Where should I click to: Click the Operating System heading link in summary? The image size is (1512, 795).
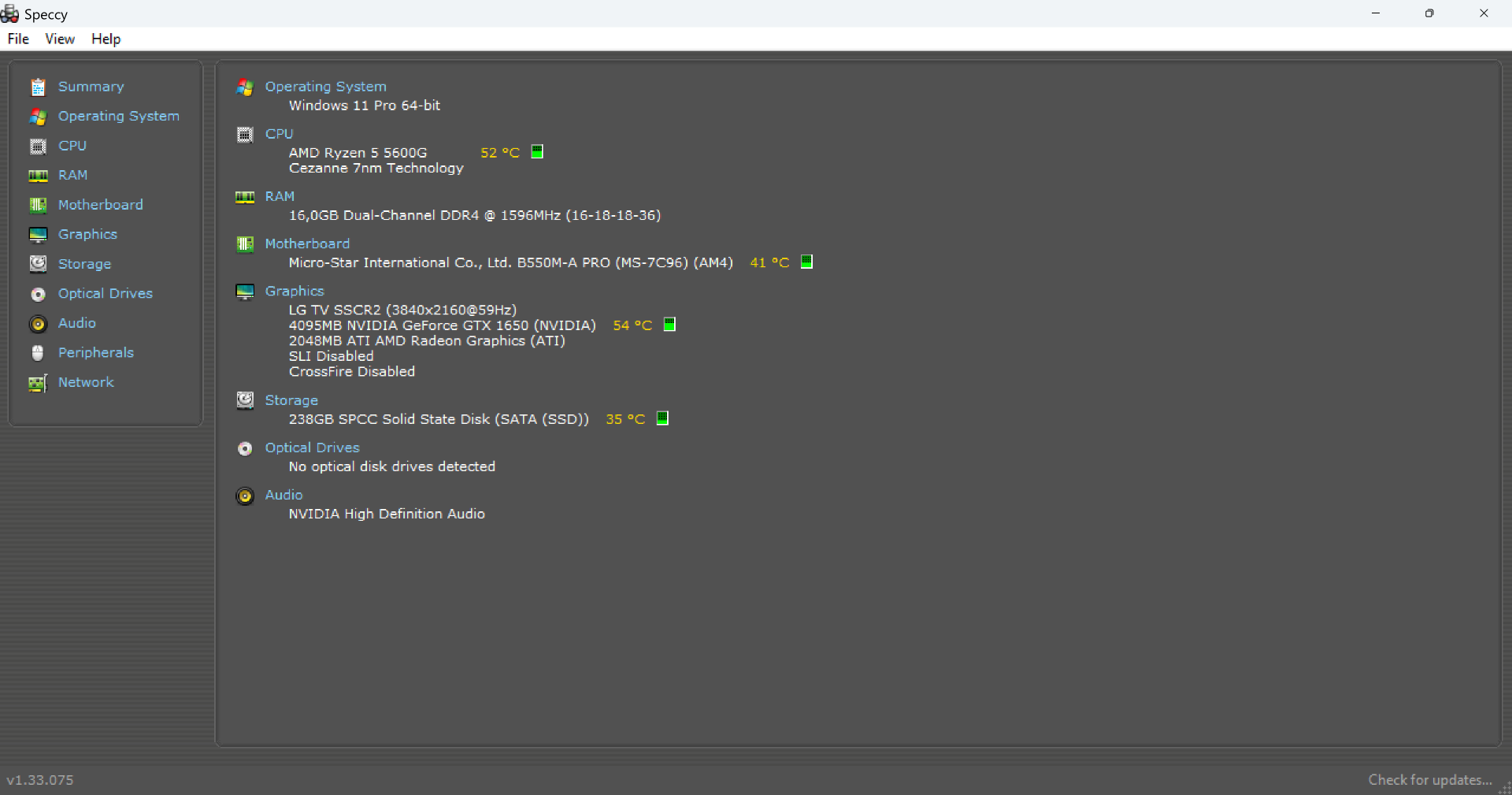click(325, 87)
